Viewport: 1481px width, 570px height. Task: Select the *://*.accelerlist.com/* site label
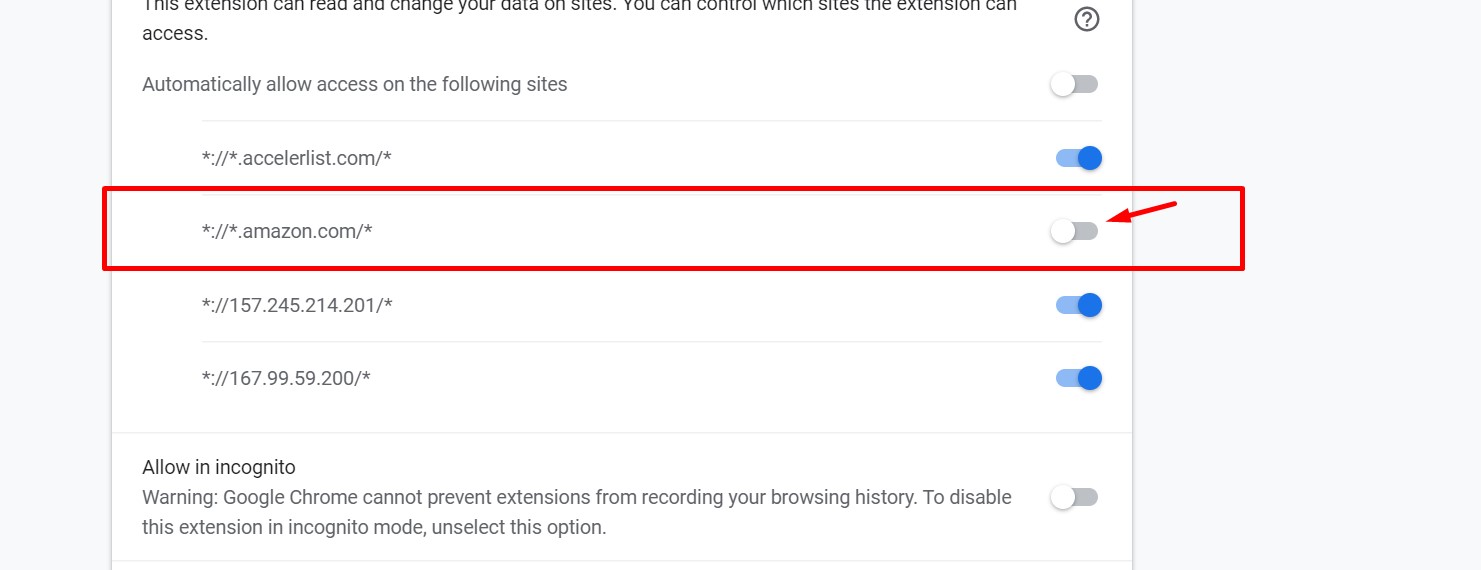(296, 158)
